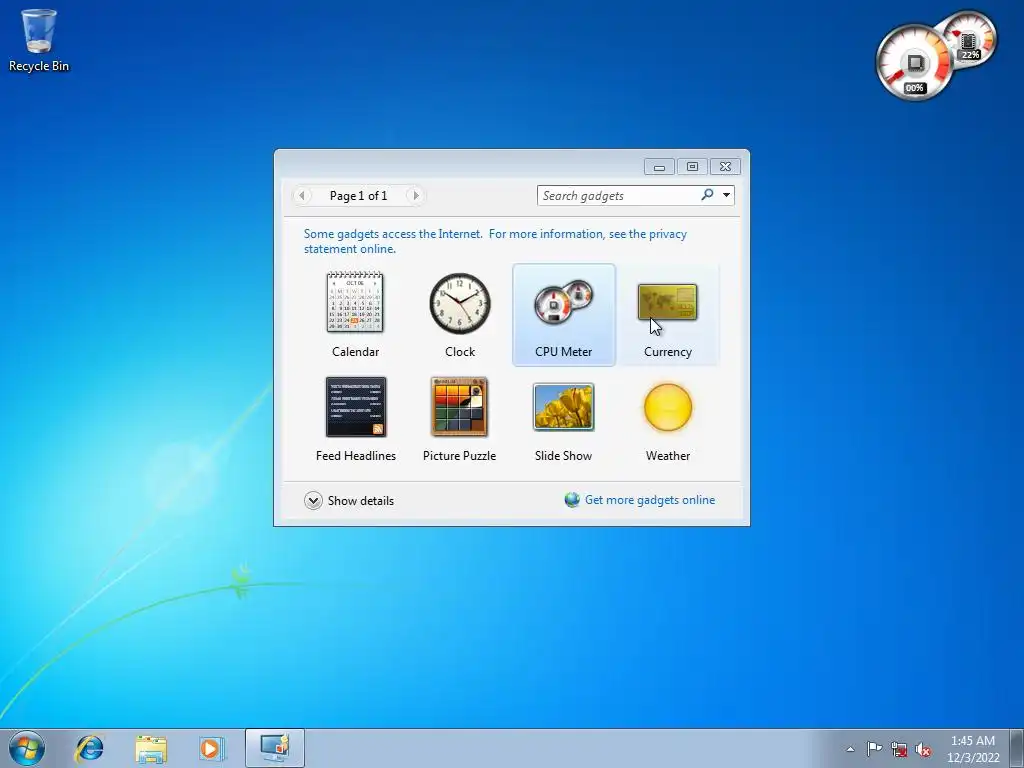Select the CPU Meter gadget icon
The width and height of the screenshot is (1024, 768).
coord(564,302)
